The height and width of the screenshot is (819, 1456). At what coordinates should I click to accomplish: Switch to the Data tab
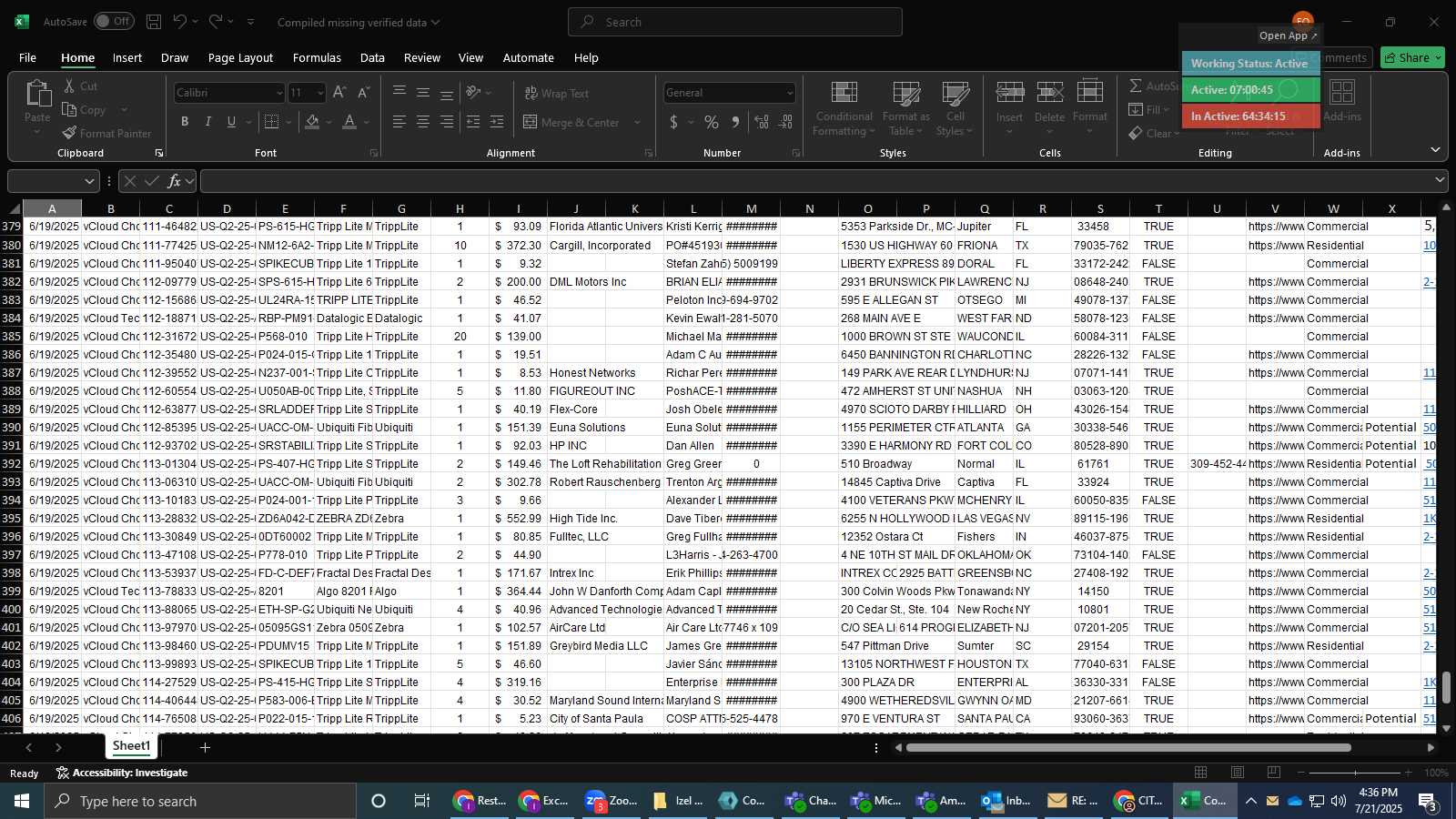click(x=372, y=57)
